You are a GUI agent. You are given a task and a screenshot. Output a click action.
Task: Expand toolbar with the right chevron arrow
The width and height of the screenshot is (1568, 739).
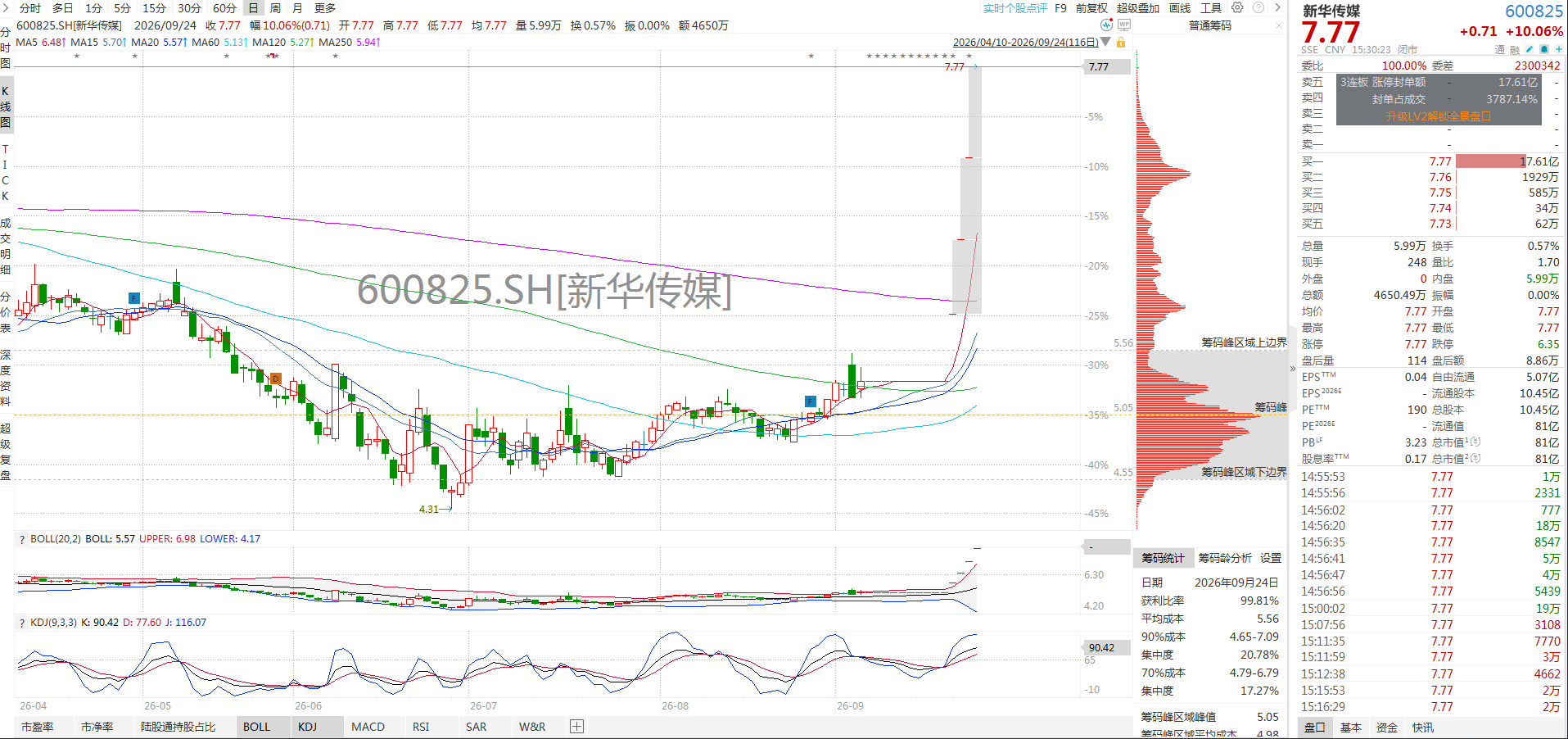pyautogui.click(x=1277, y=7)
